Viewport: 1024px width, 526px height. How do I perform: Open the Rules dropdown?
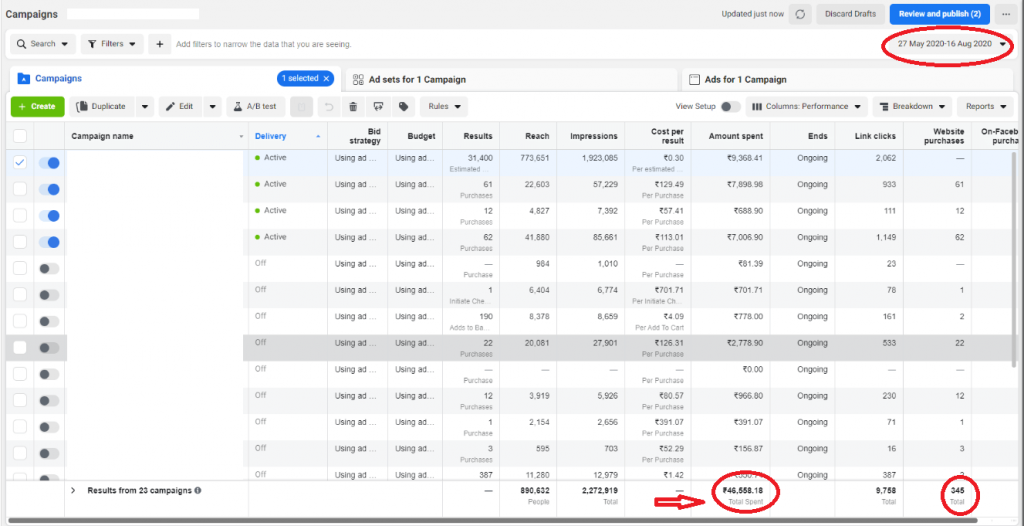click(444, 107)
